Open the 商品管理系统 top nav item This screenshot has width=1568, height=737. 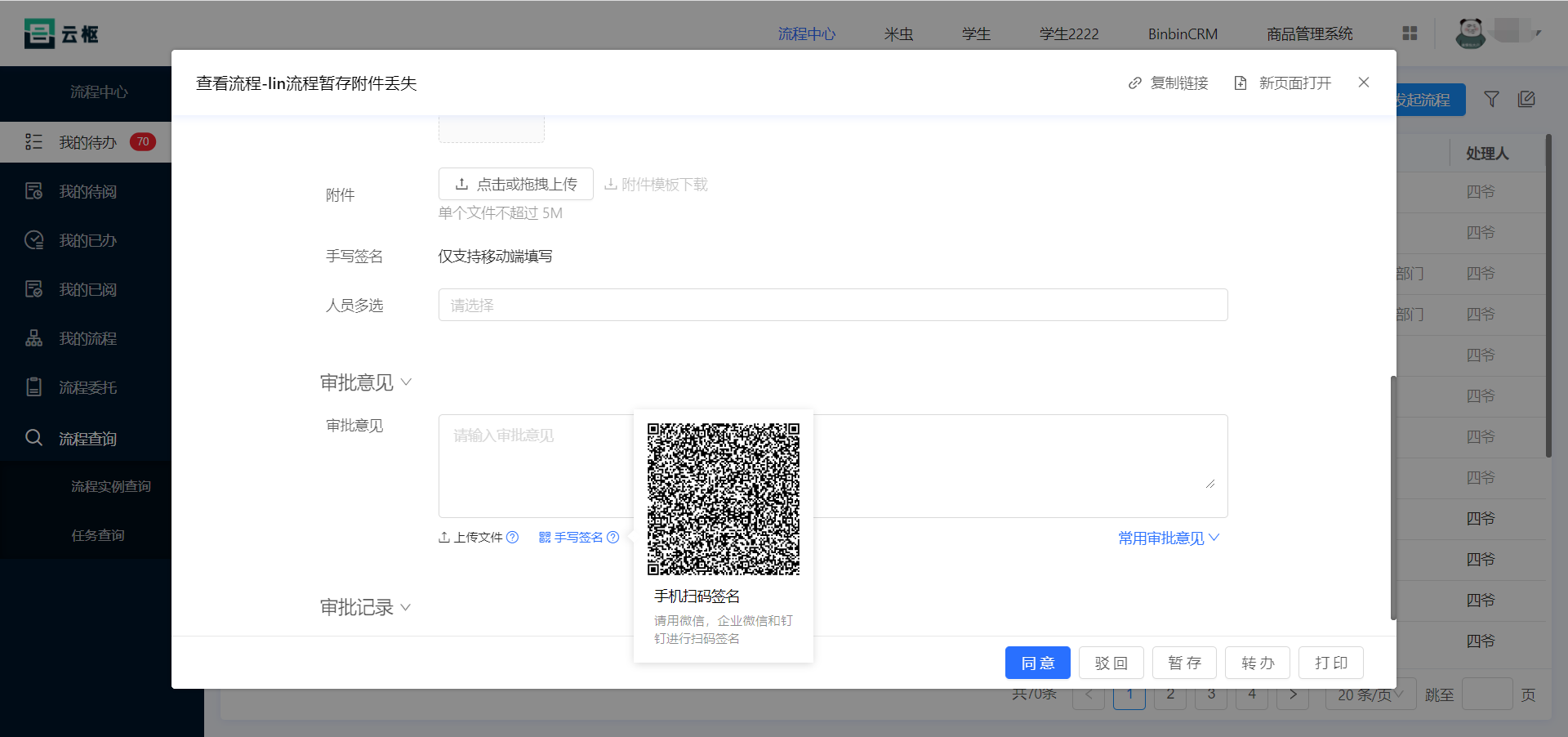pos(1310,33)
